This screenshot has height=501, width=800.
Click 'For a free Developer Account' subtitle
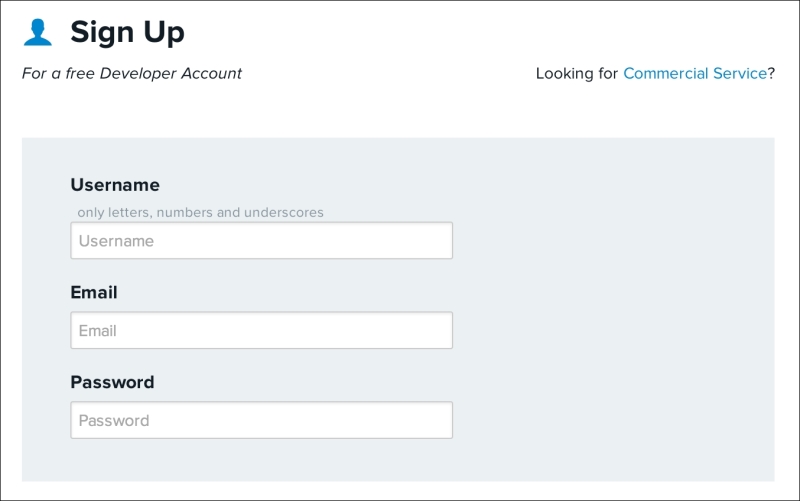coord(132,73)
